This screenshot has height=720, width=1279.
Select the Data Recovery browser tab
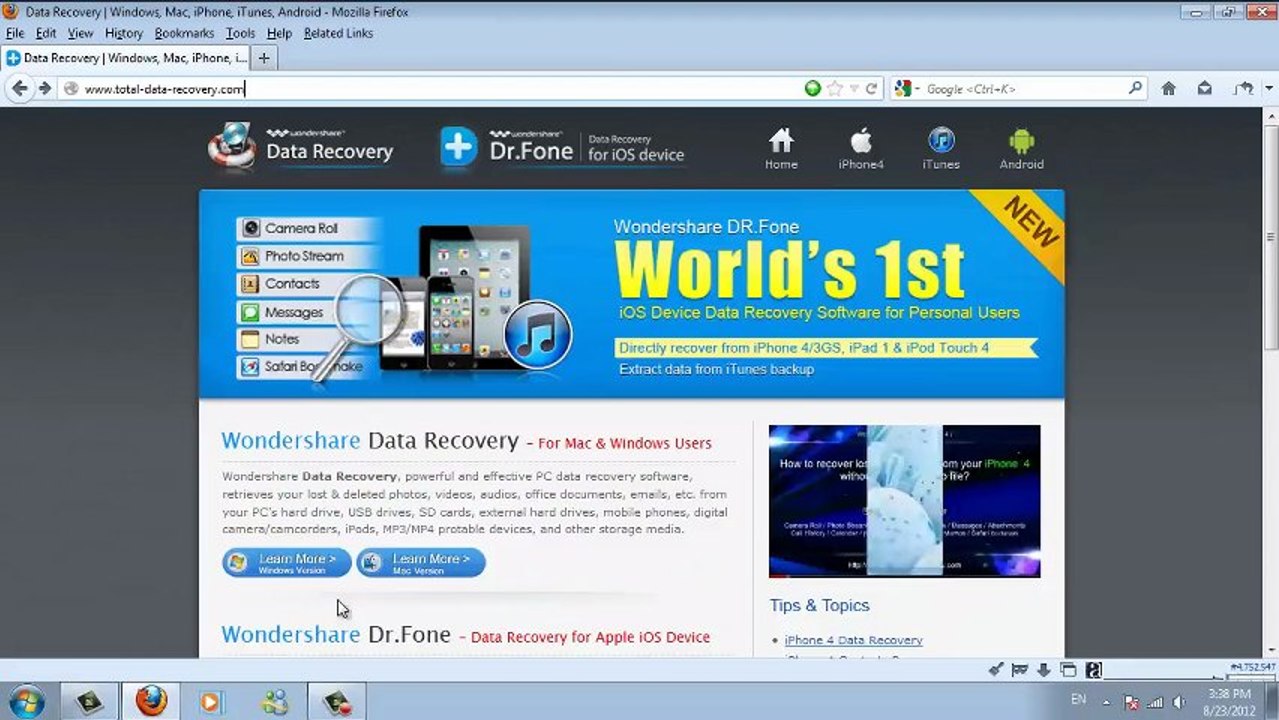(124, 58)
